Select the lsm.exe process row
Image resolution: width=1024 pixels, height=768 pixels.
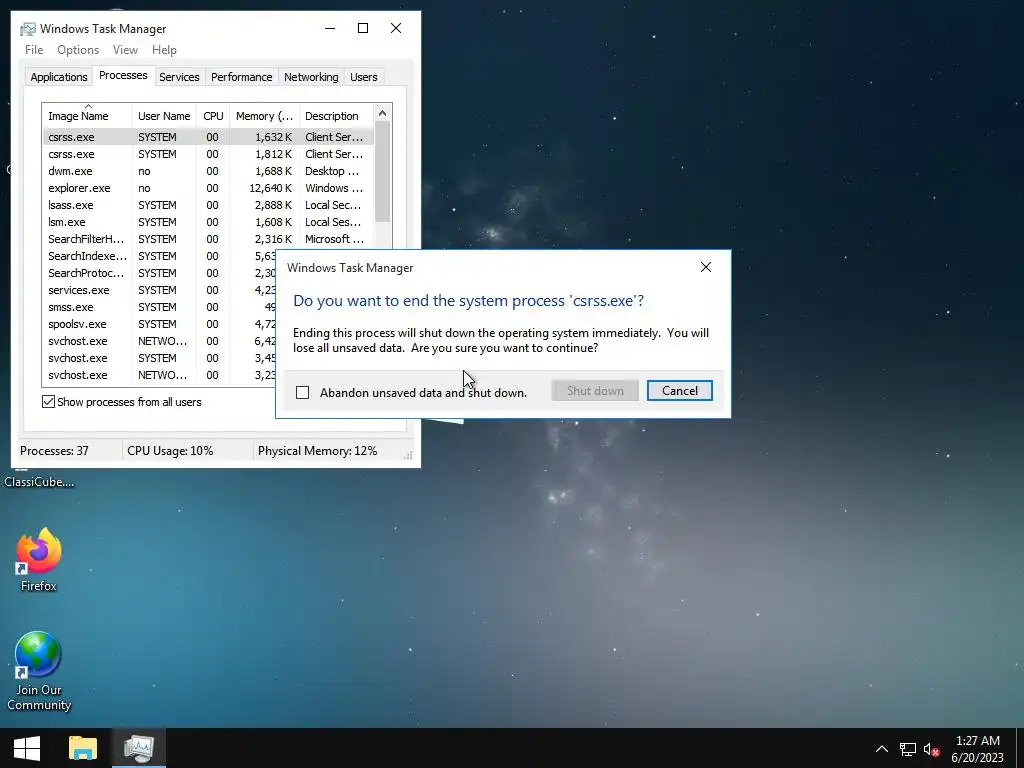click(x=208, y=222)
